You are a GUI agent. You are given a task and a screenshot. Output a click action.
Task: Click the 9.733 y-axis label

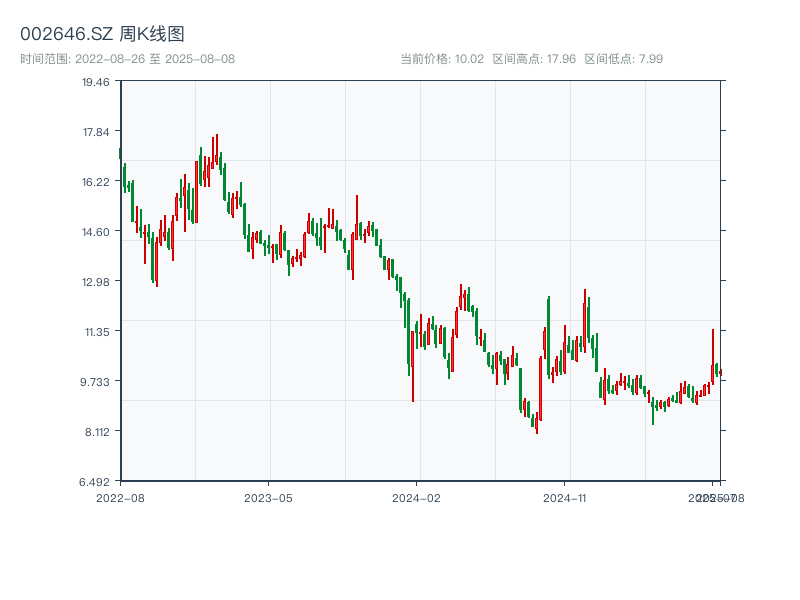(x=96, y=381)
